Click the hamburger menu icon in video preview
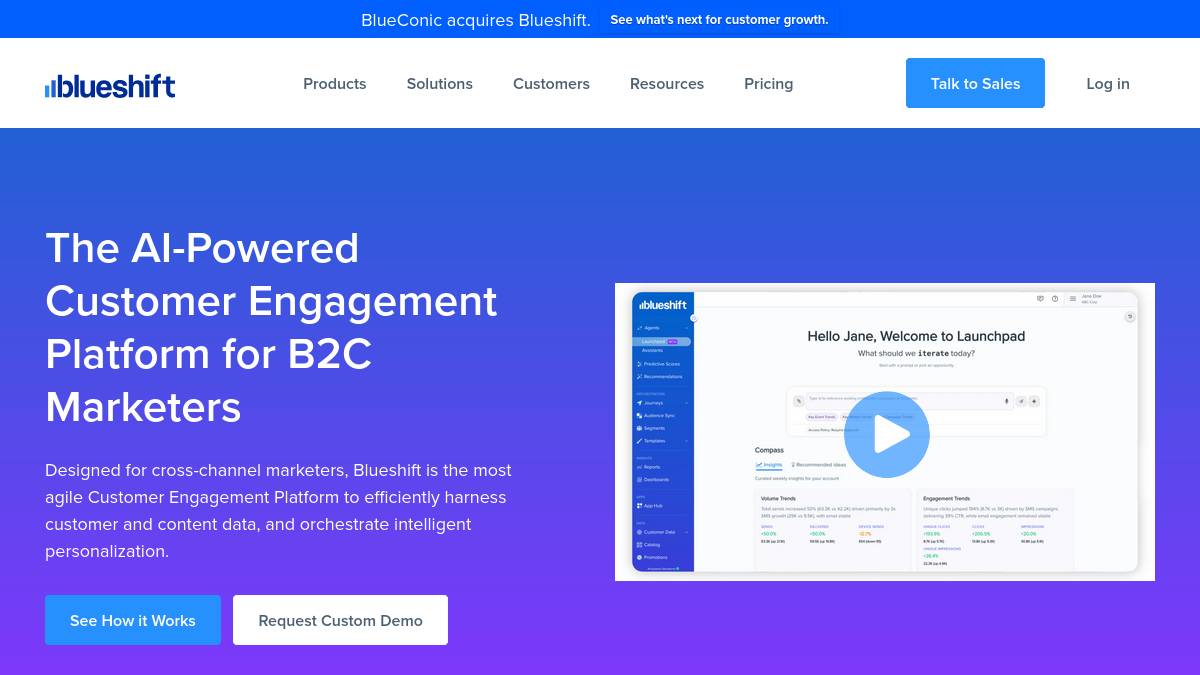Viewport: 1200px width, 675px height. click(x=1073, y=298)
